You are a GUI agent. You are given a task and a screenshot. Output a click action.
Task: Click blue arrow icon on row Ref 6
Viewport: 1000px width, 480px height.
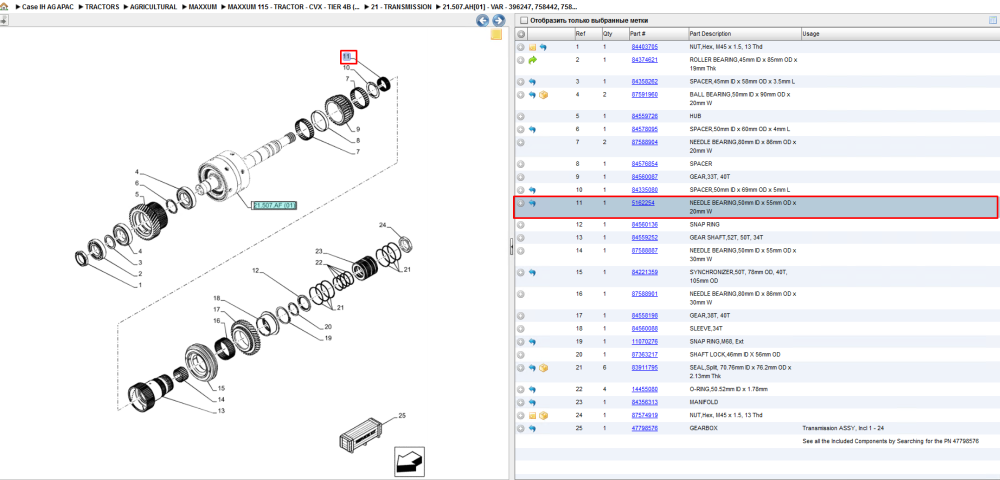(x=532, y=129)
